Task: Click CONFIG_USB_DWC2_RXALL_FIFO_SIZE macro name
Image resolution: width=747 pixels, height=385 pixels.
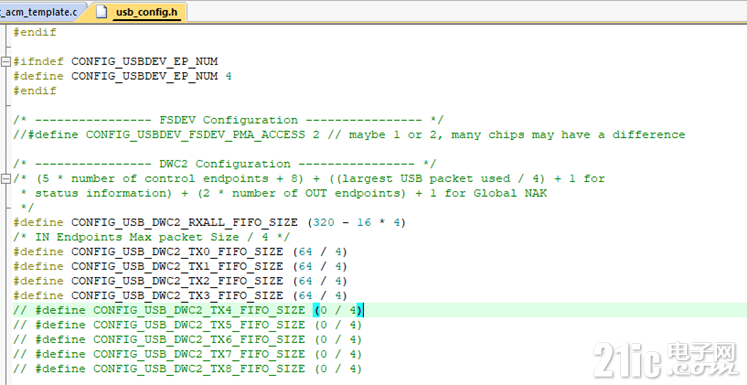Action: click(184, 223)
